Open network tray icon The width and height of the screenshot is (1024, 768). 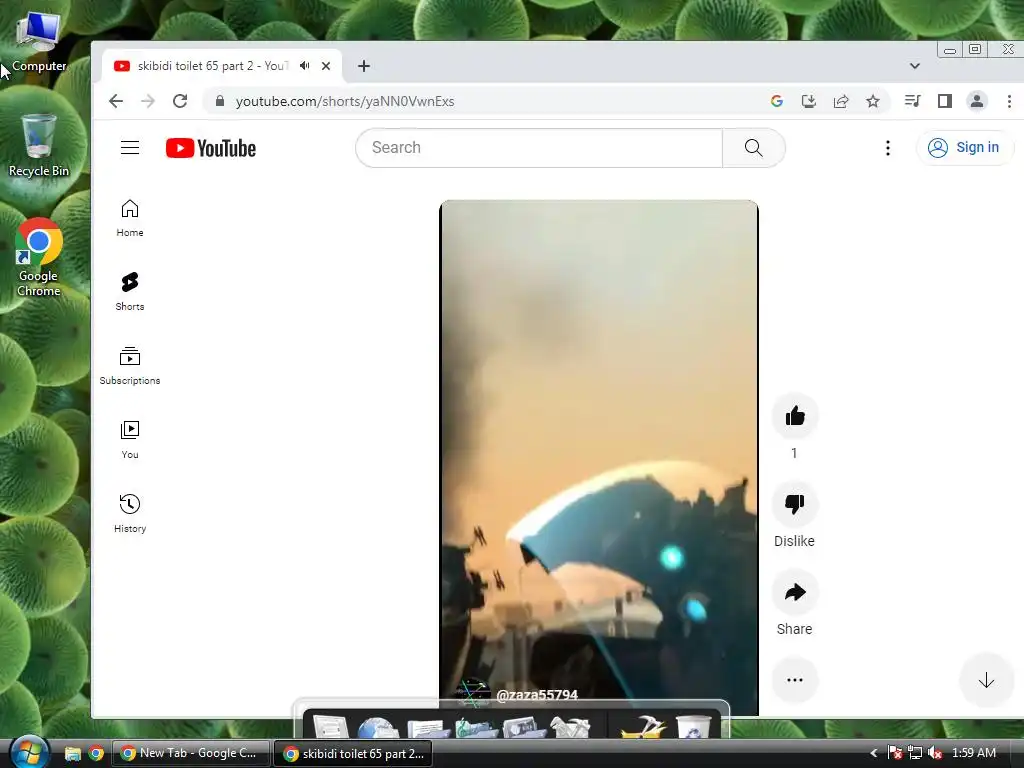pyautogui.click(x=915, y=753)
